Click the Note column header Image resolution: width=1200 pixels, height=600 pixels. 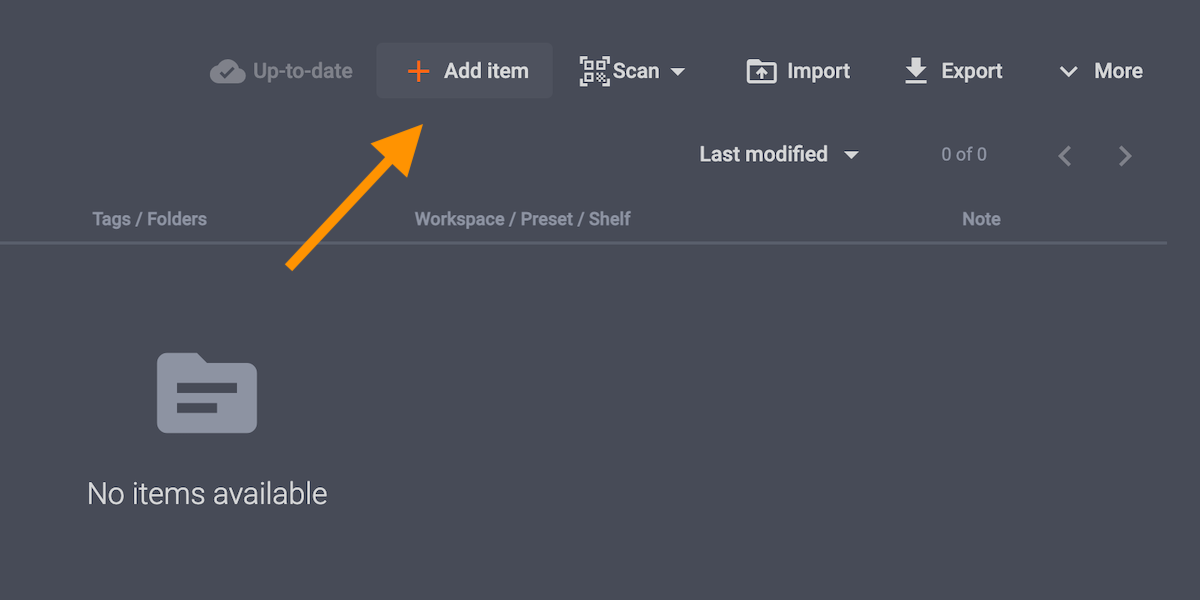(x=981, y=219)
